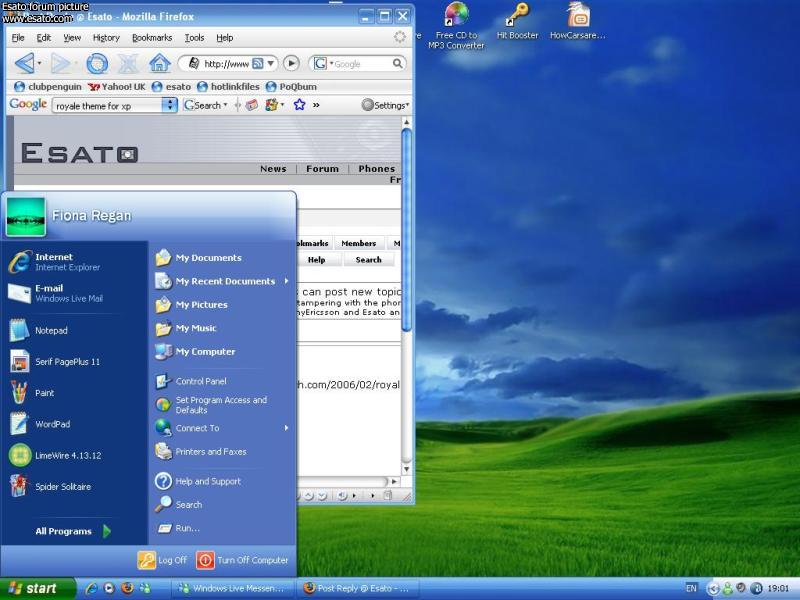Launch Notepad from Start menu

coord(39,330)
